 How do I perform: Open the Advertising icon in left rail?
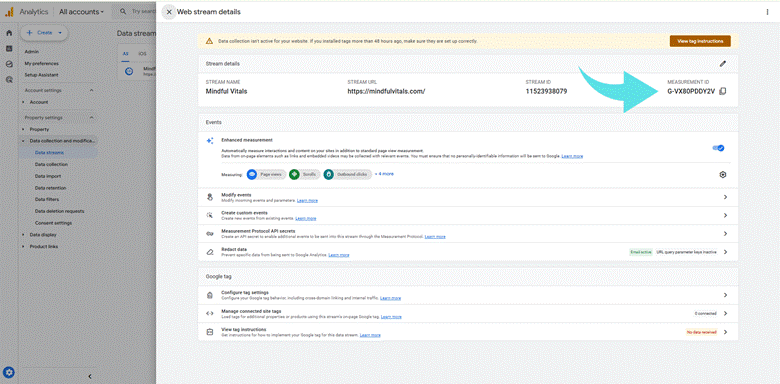[9, 79]
